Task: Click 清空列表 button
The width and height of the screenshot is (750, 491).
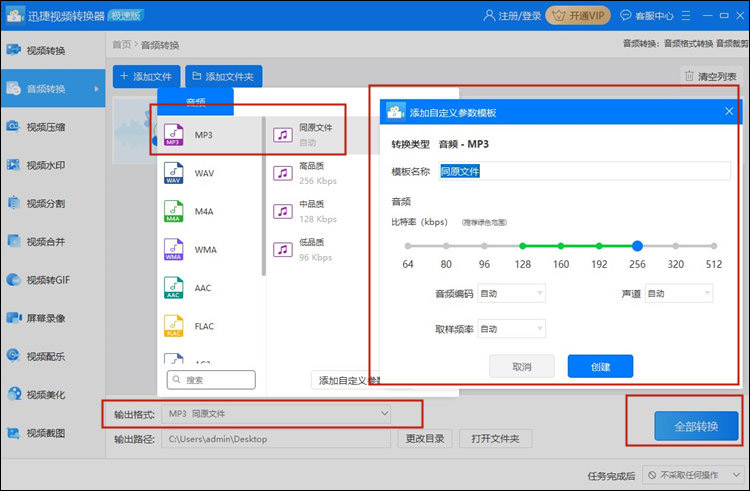Action: coord(711,76)
